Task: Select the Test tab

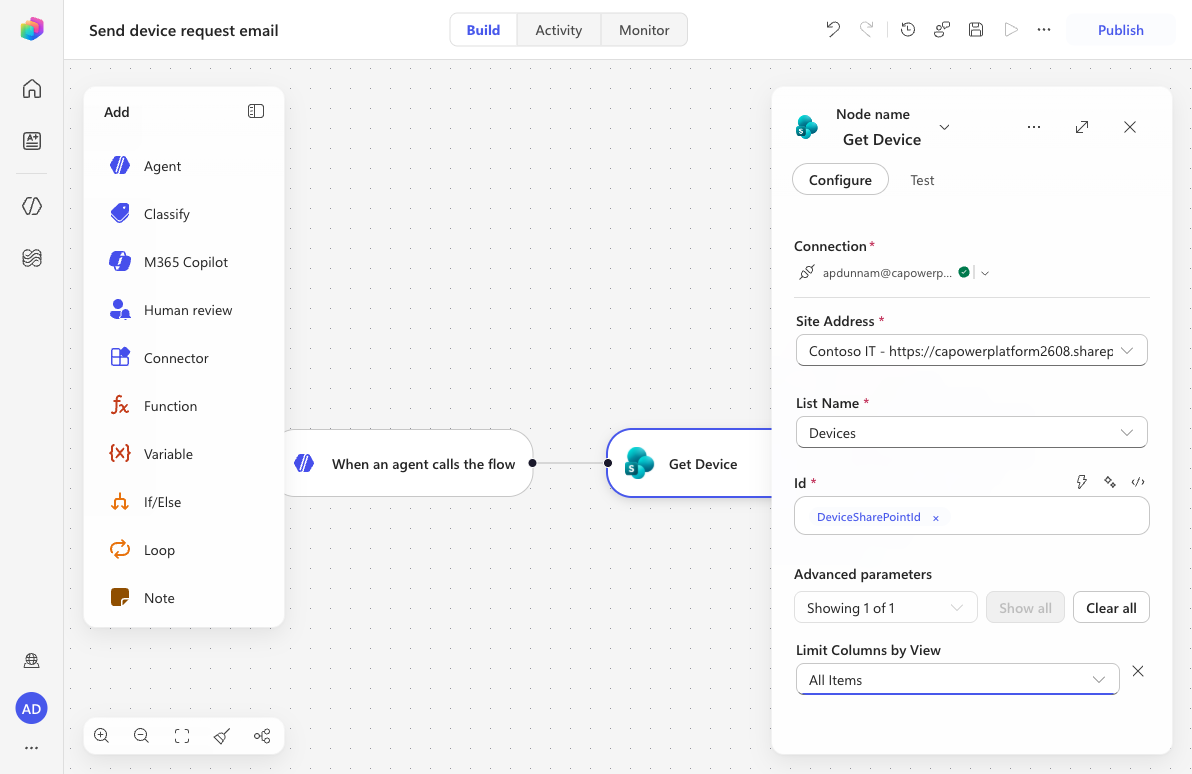Action: pyautogui.click(x=922, y=180)
